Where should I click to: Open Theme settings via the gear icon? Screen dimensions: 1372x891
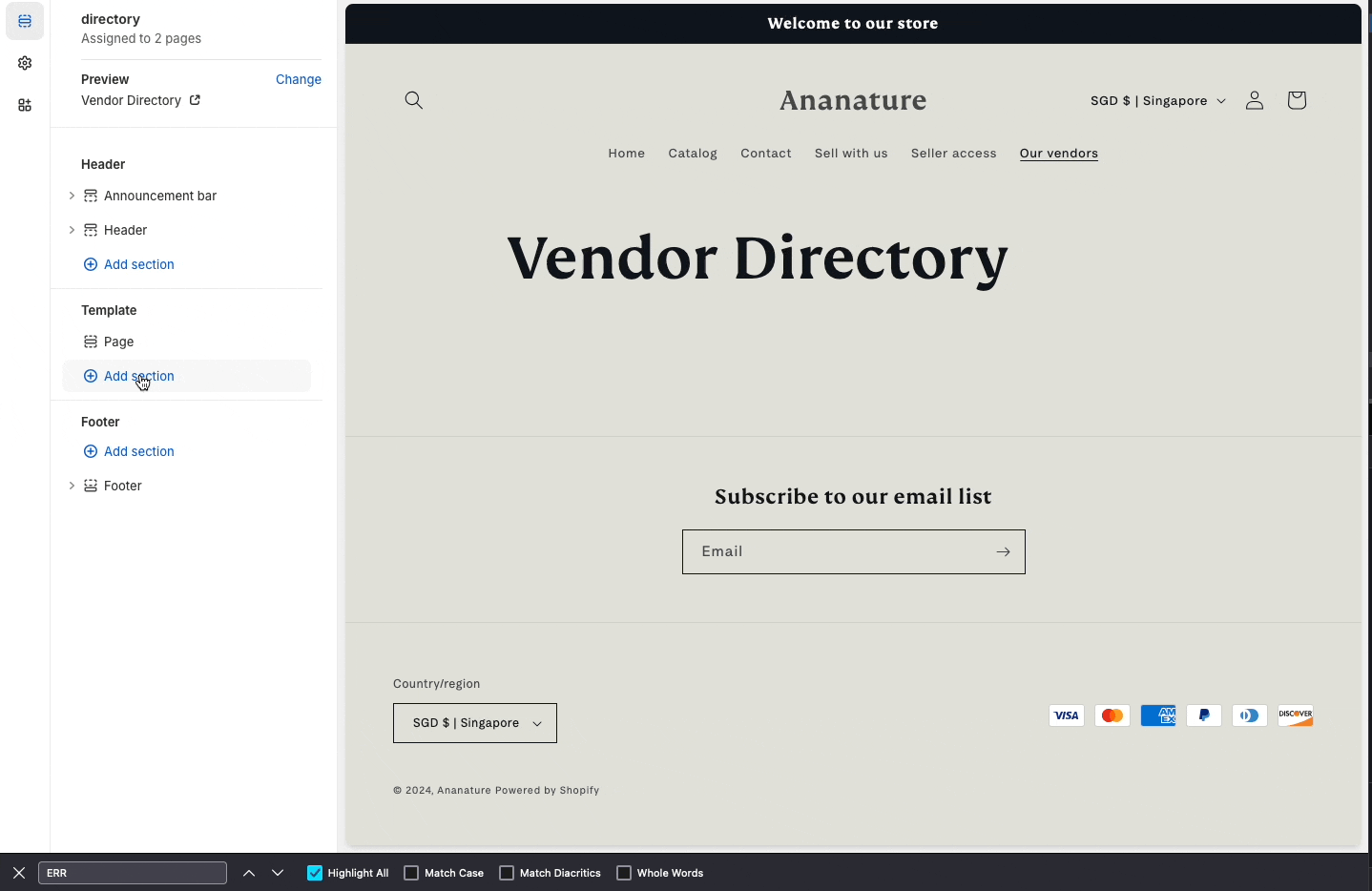click(x=24, y=63)
